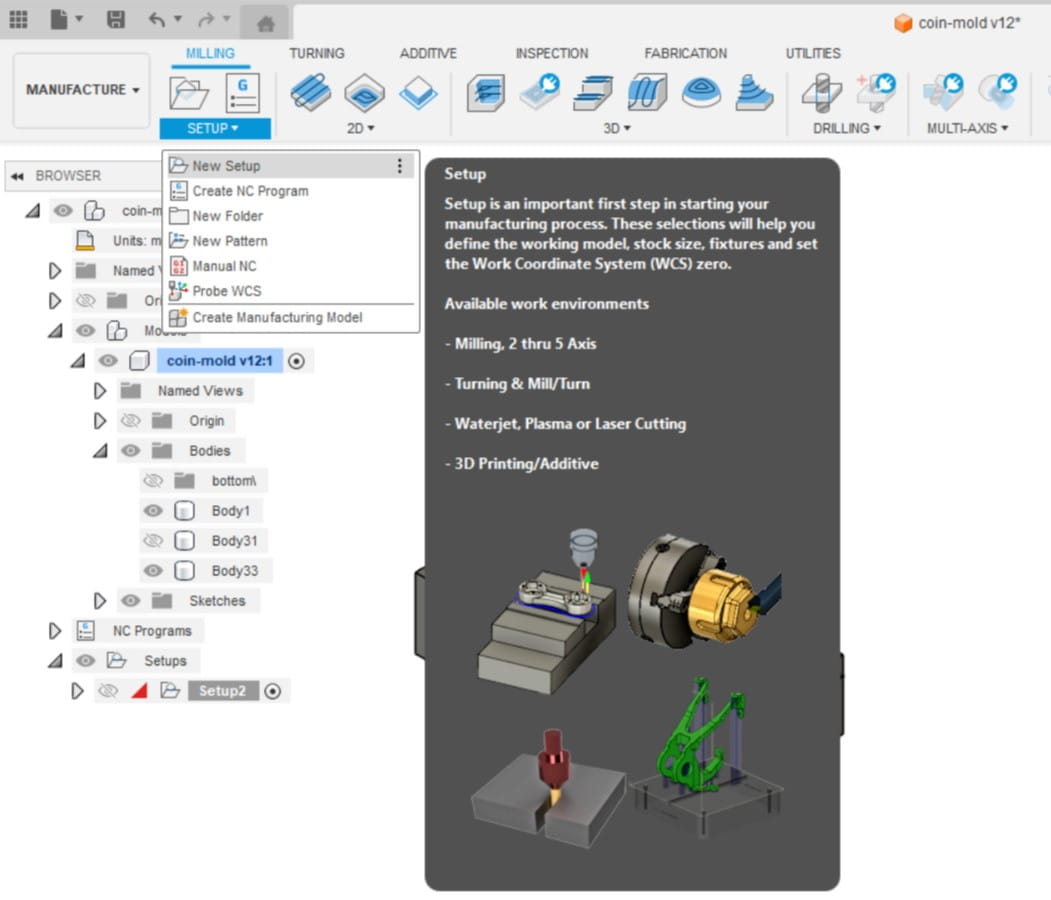The image size is (1051, 900).
Task: Expand the Sketches folder
Action: [x=100, y=601]
